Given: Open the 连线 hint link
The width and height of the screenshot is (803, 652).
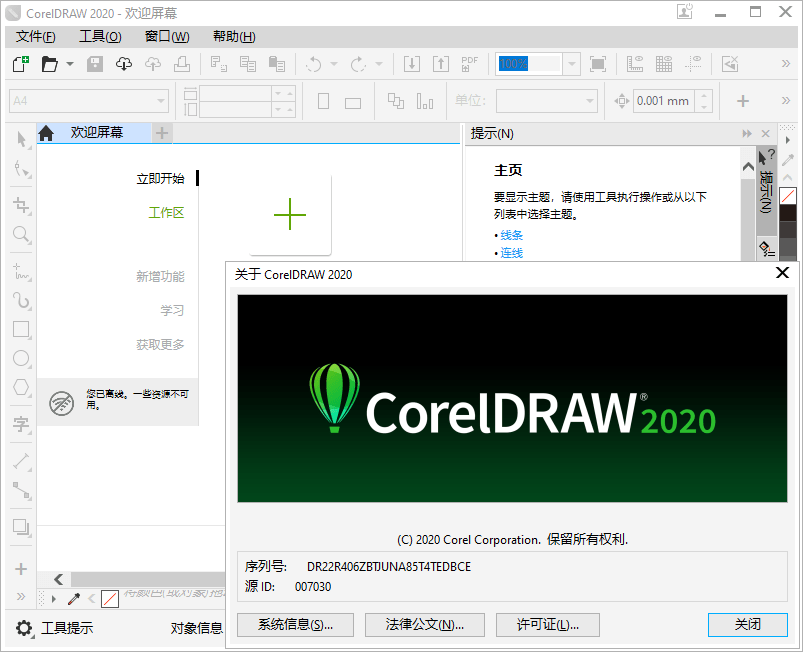Looking at the screenshot, I should pos(511,253).
